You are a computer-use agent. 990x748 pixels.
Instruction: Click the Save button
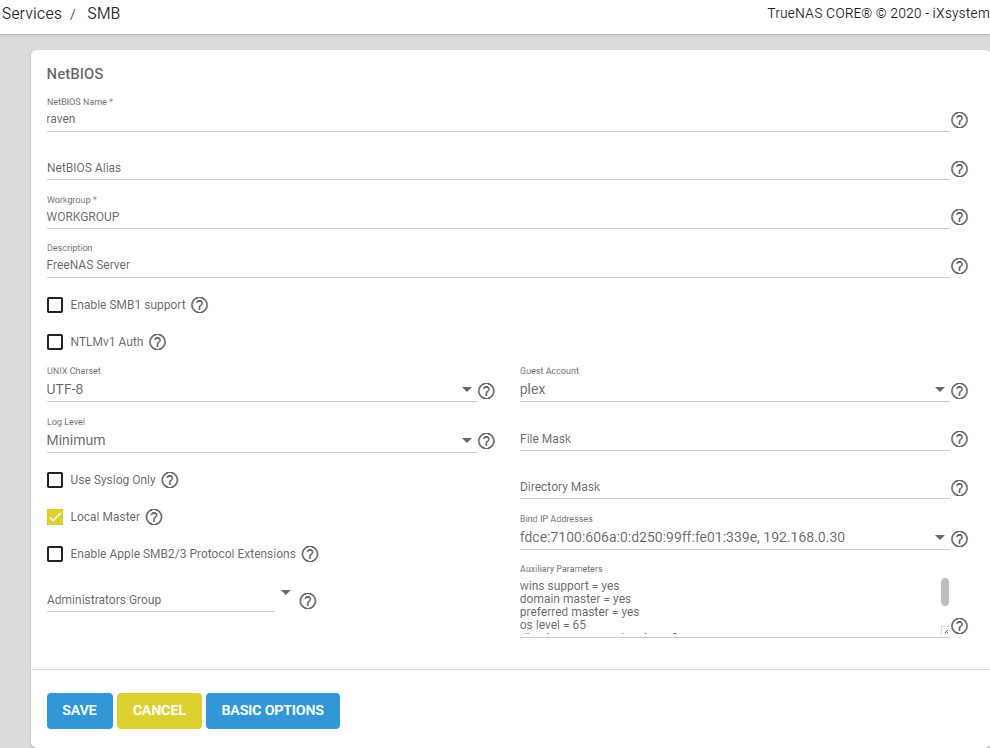click(80, 710)
